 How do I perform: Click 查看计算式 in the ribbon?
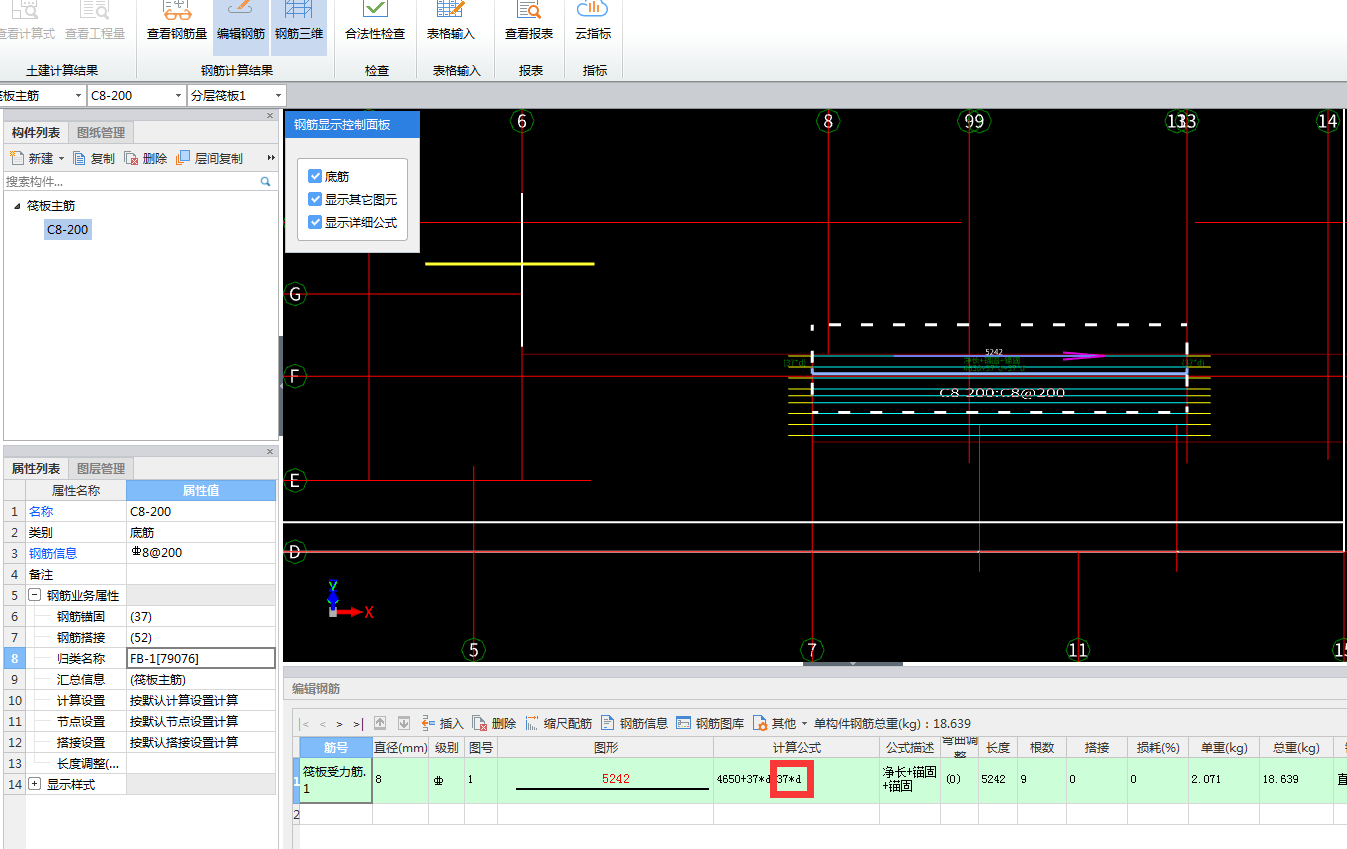click(26, 23)
